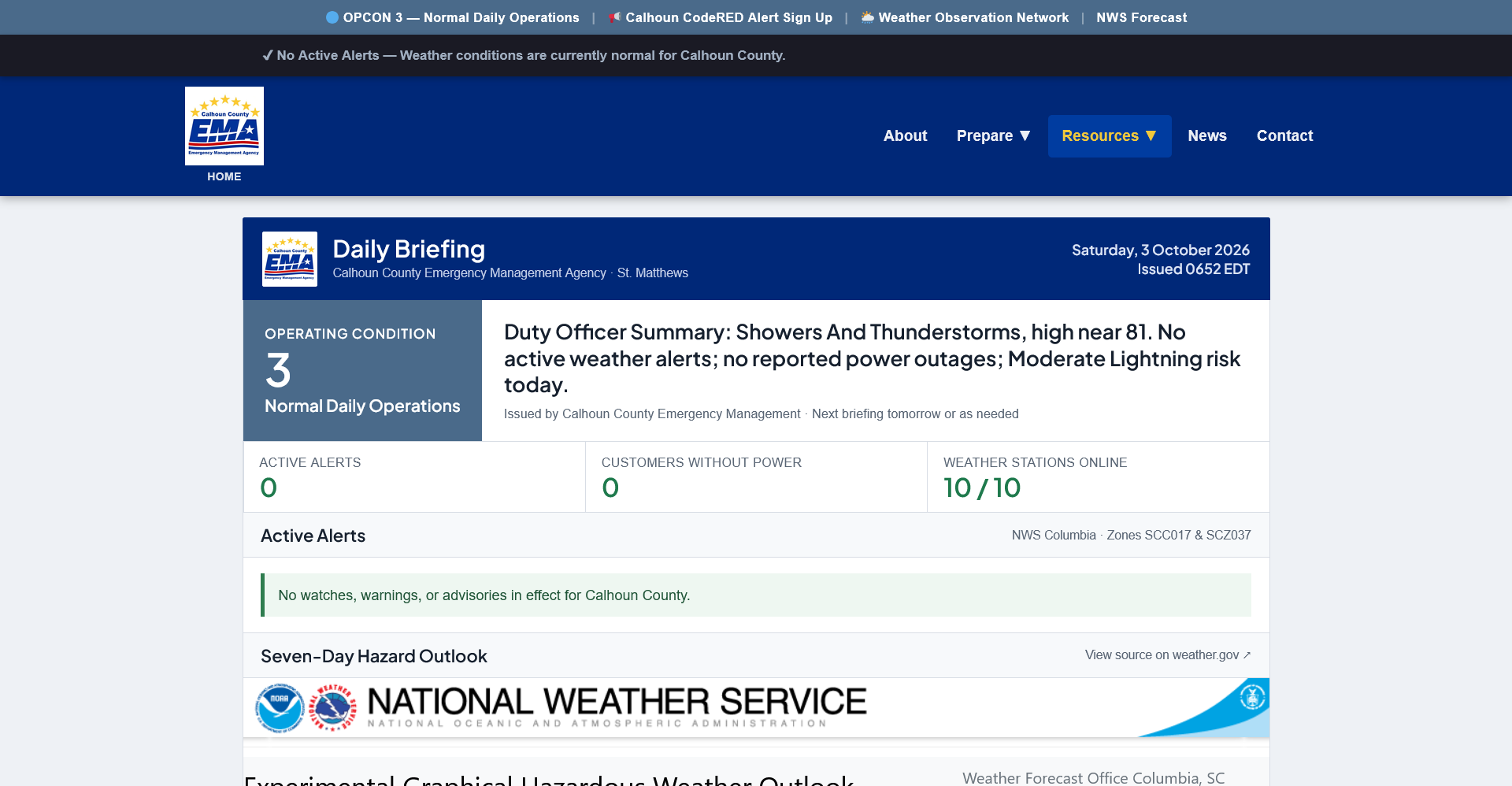This screenshot has width=1512, height=786.
Task: Click Issued 0652 EDT timestamp
Action: [1193, 269]
